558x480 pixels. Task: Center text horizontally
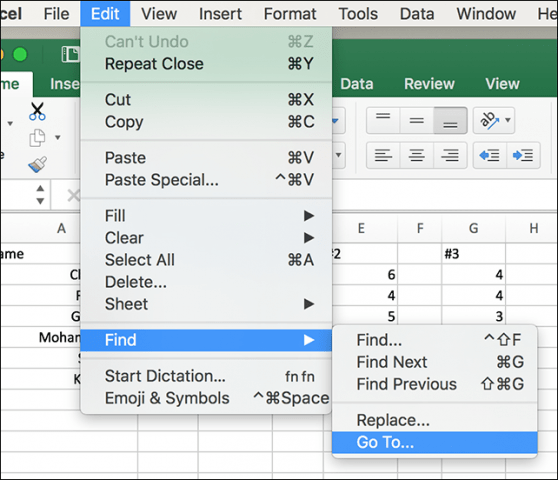[416, 155]
